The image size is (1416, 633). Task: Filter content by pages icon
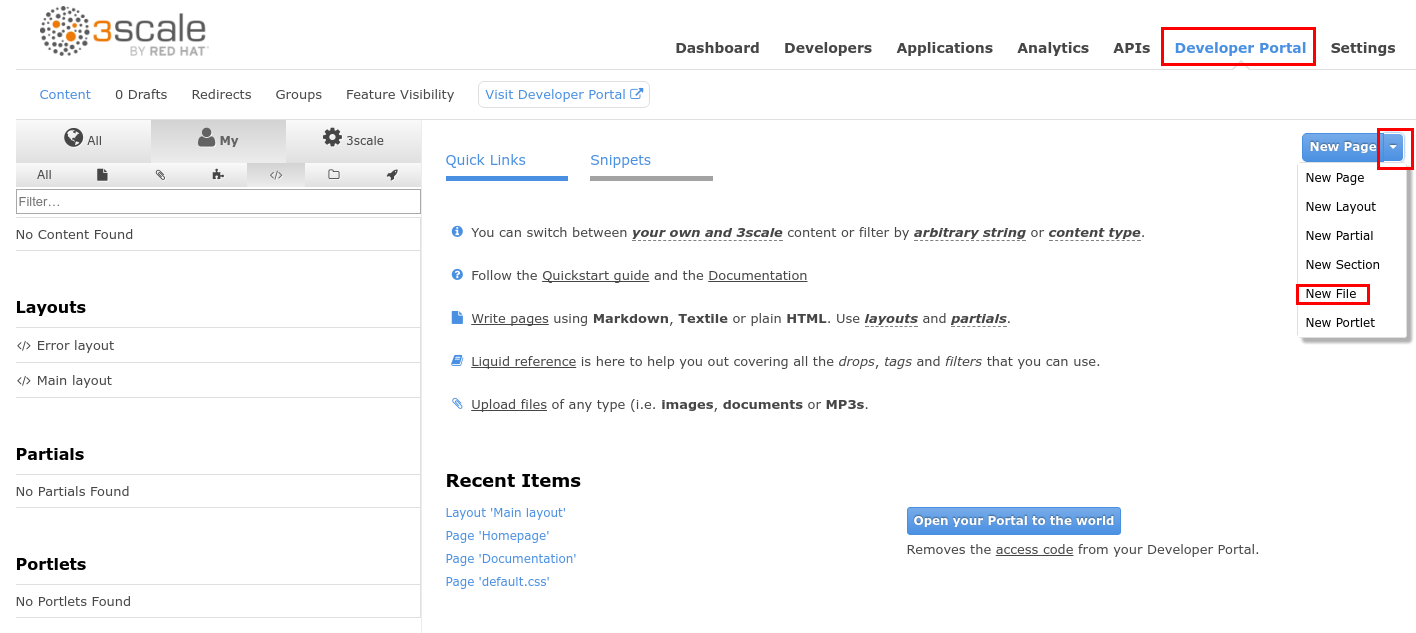click(x=102, y=175)
